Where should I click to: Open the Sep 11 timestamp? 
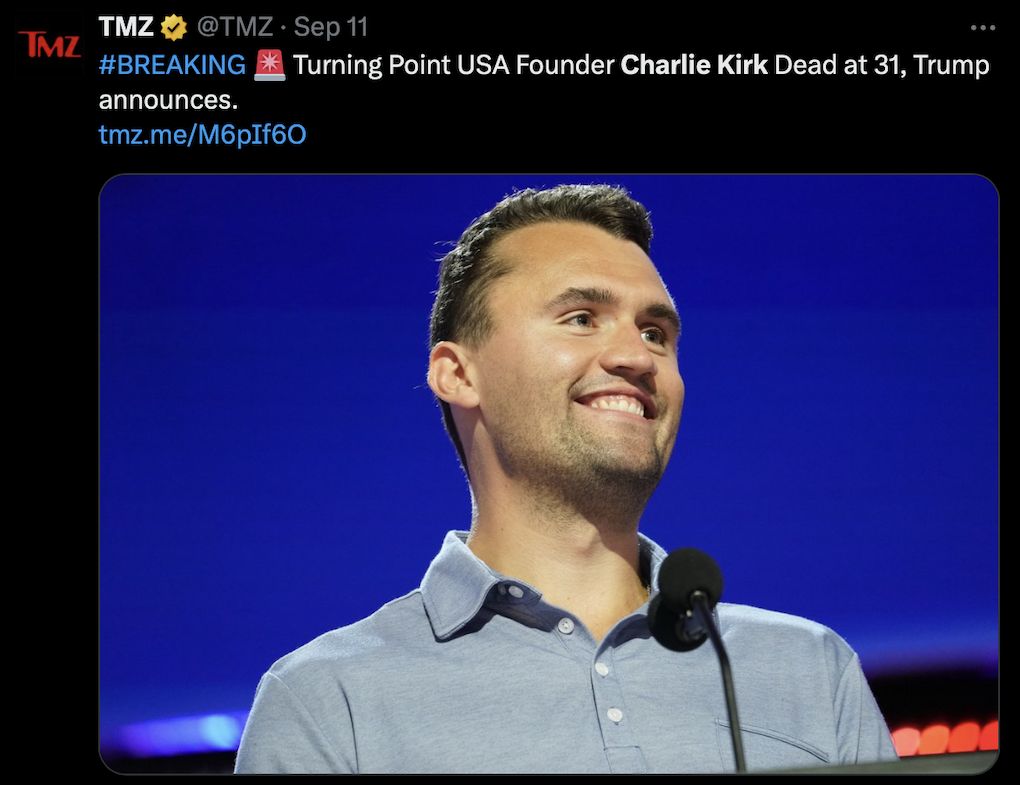pyautogui.click(x=330, y=27)
